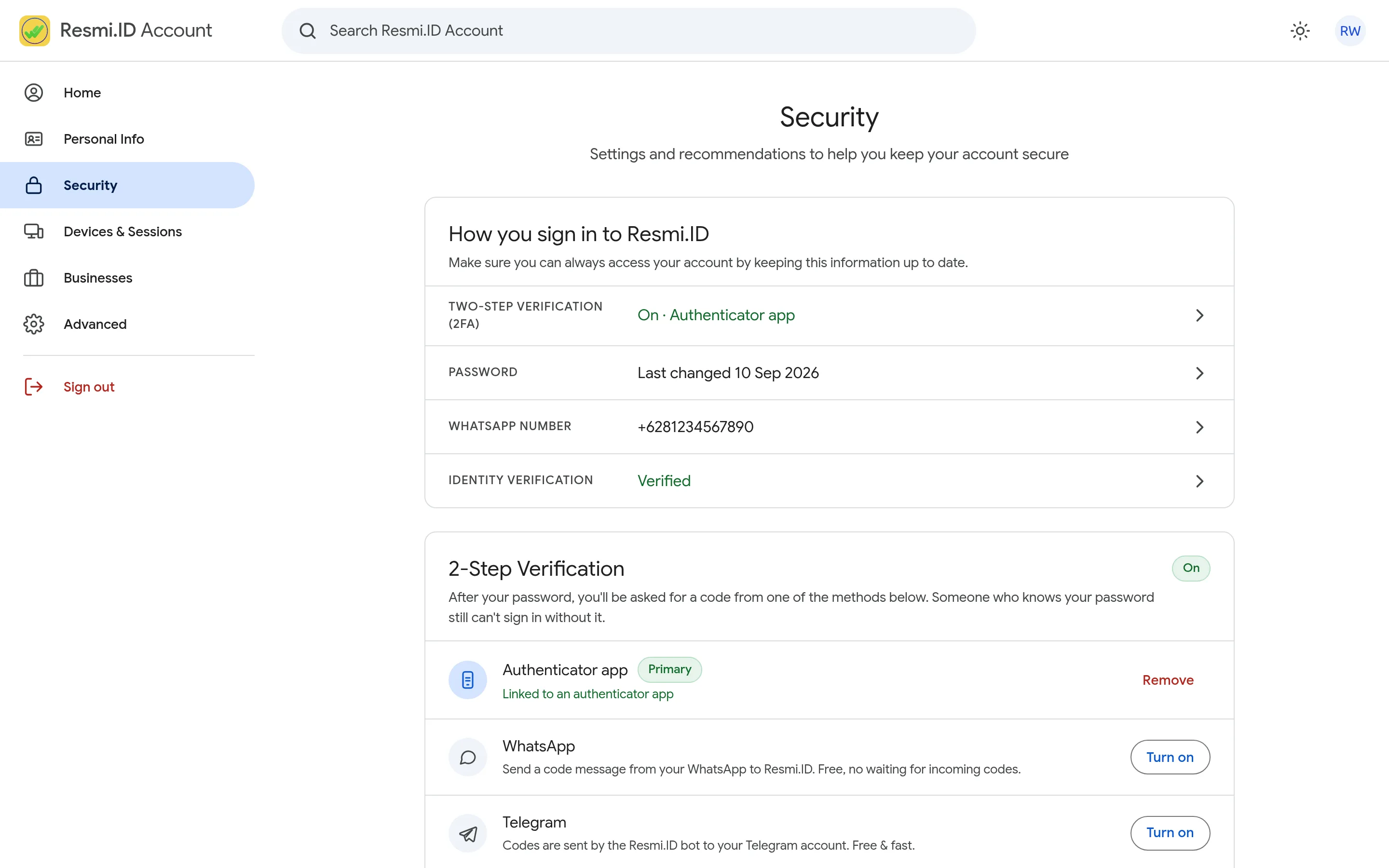
Task: Open the WhatsApp Number row chevron
Action: coord(1199,427)
